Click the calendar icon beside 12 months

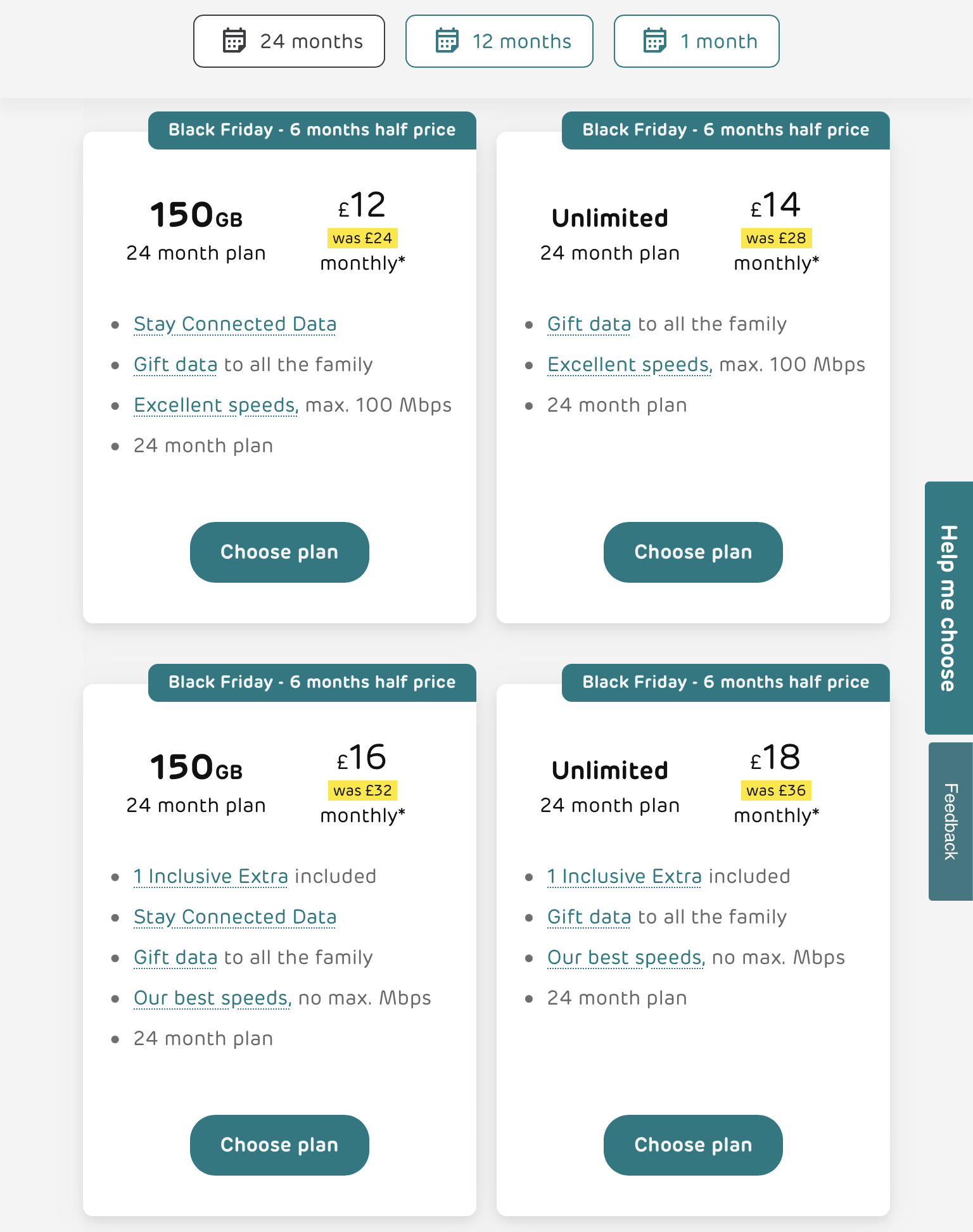click(x=447, y=41)
